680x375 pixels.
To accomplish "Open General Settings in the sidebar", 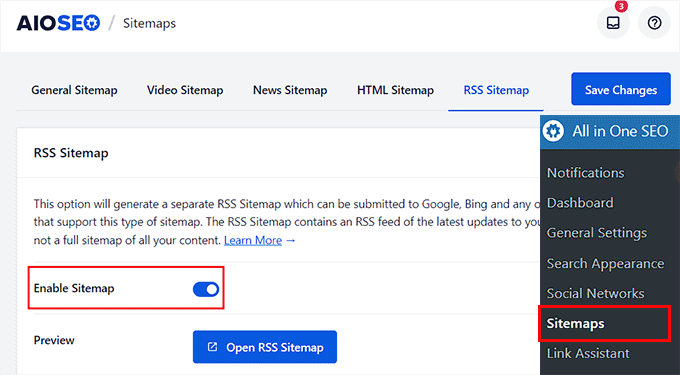I will coord(597,233).
